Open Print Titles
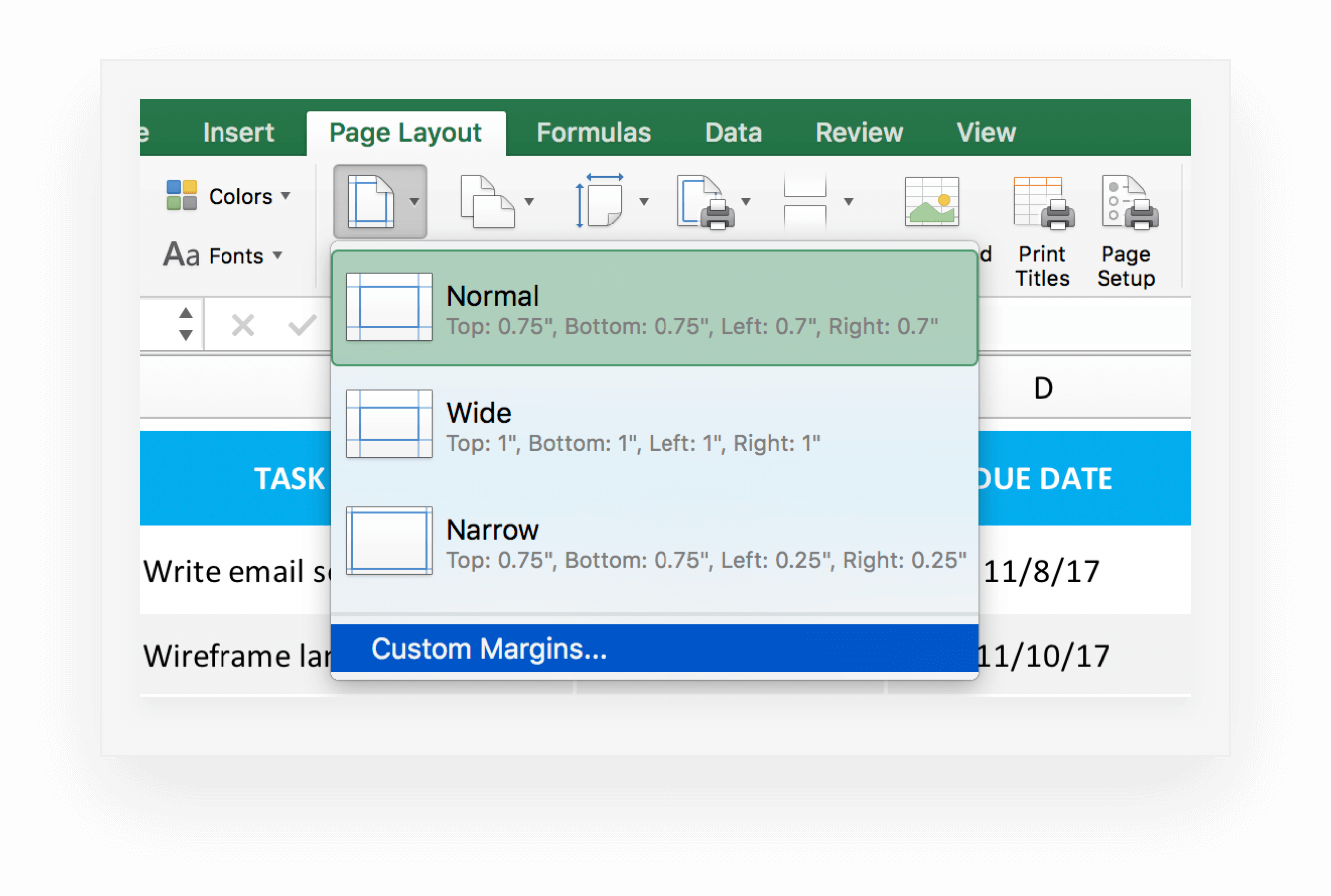The height and width of the screenshot is (896, 1331). [1043, 231]
